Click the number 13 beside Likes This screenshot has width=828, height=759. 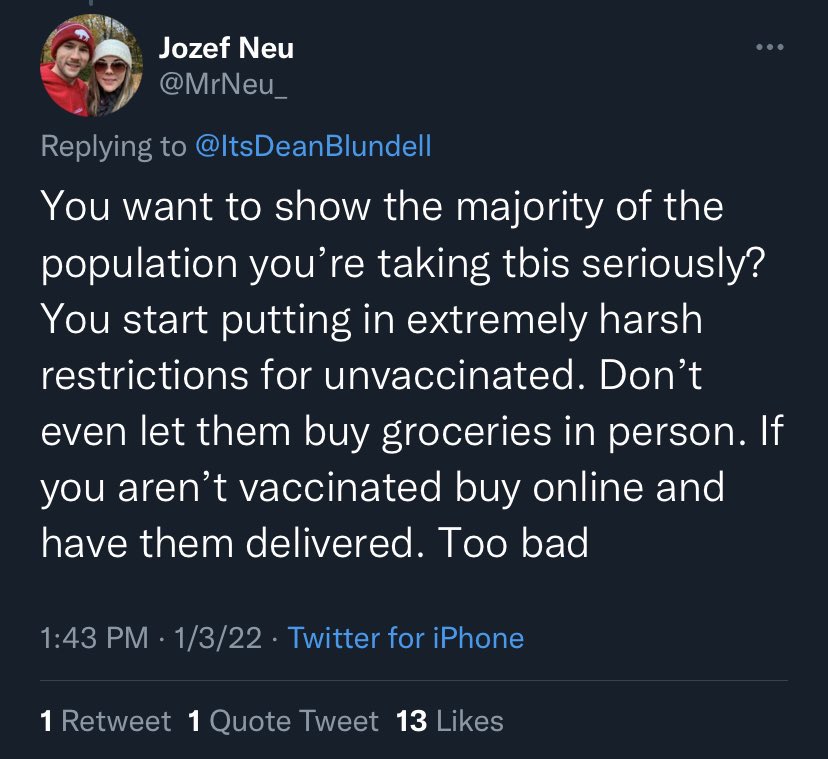point(412,720)
